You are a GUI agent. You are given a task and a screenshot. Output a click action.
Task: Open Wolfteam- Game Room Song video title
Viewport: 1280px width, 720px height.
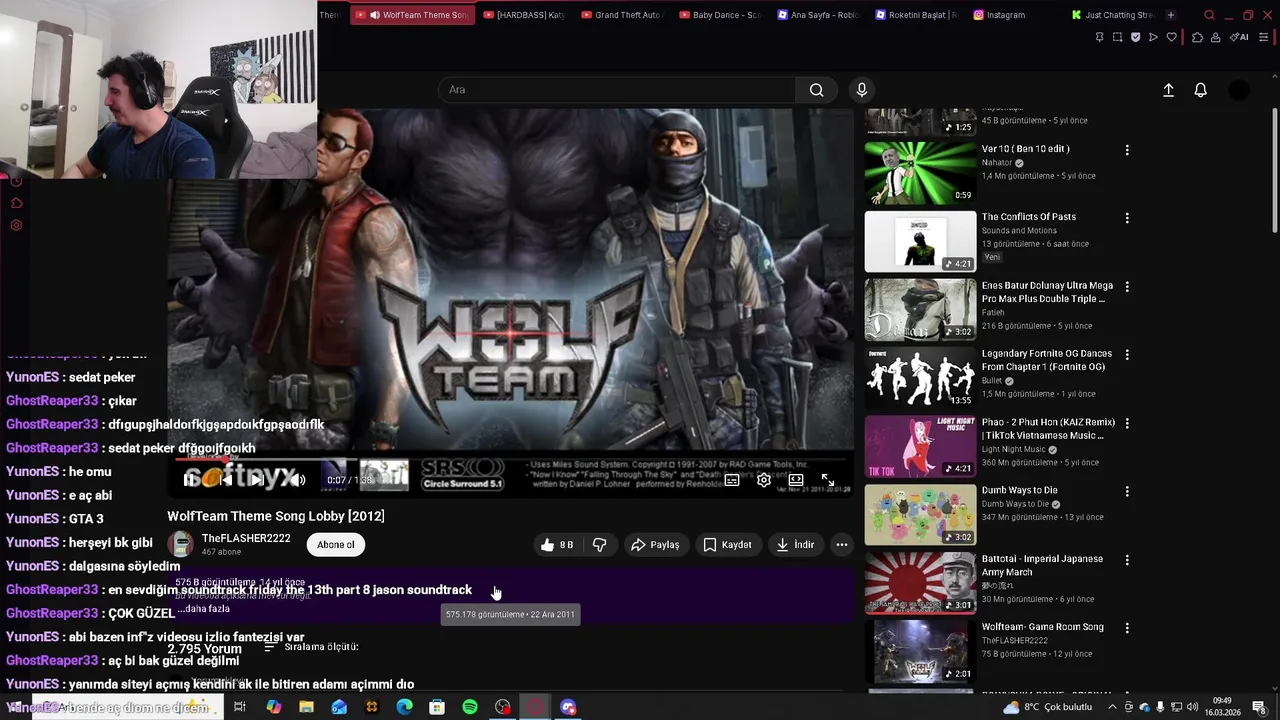(1043, 627)
